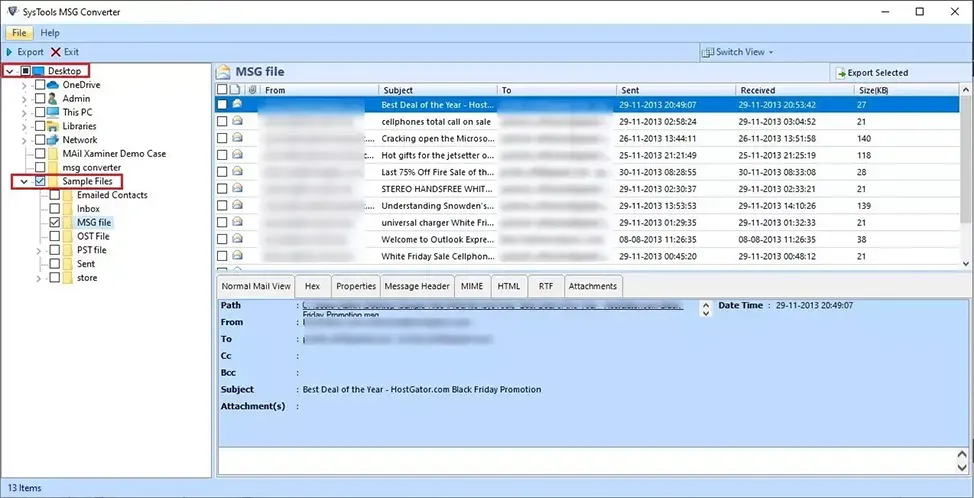The height and width of the screenshot is (498, 974).
Task: Check the msg converter checkbox
Action: click(40, 168)
